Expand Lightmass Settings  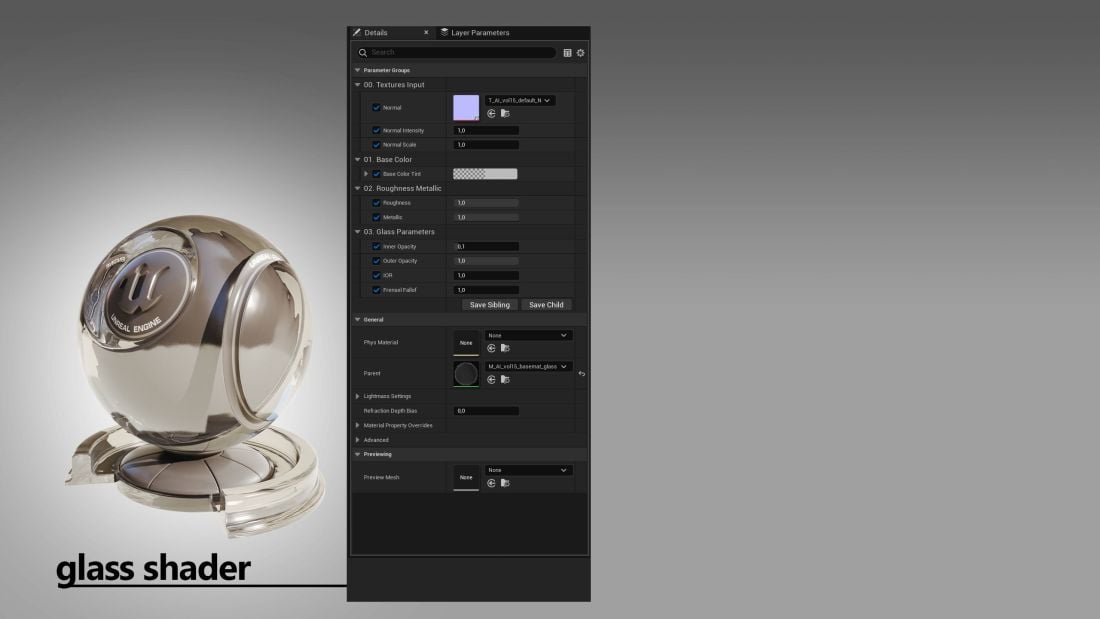click(x=358, y=397)
